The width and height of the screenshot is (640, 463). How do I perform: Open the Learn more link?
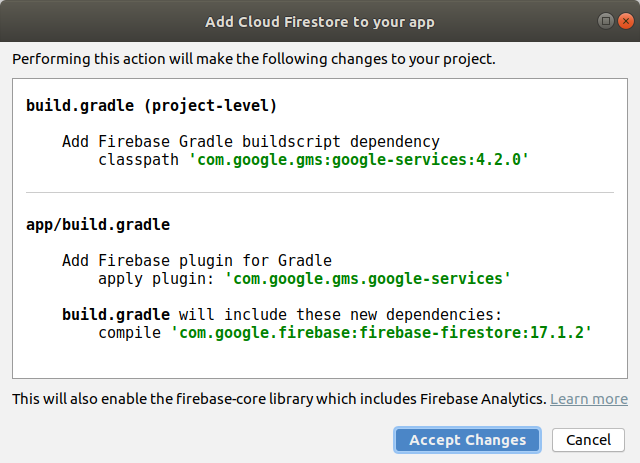pos(589,399)
